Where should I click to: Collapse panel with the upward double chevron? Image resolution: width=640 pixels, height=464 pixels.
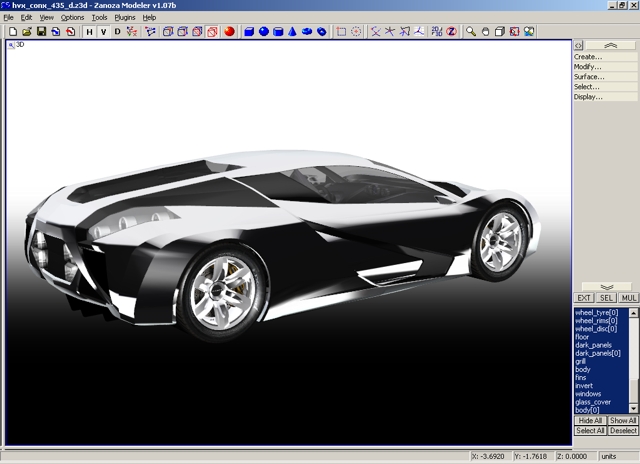pos(611,45)
